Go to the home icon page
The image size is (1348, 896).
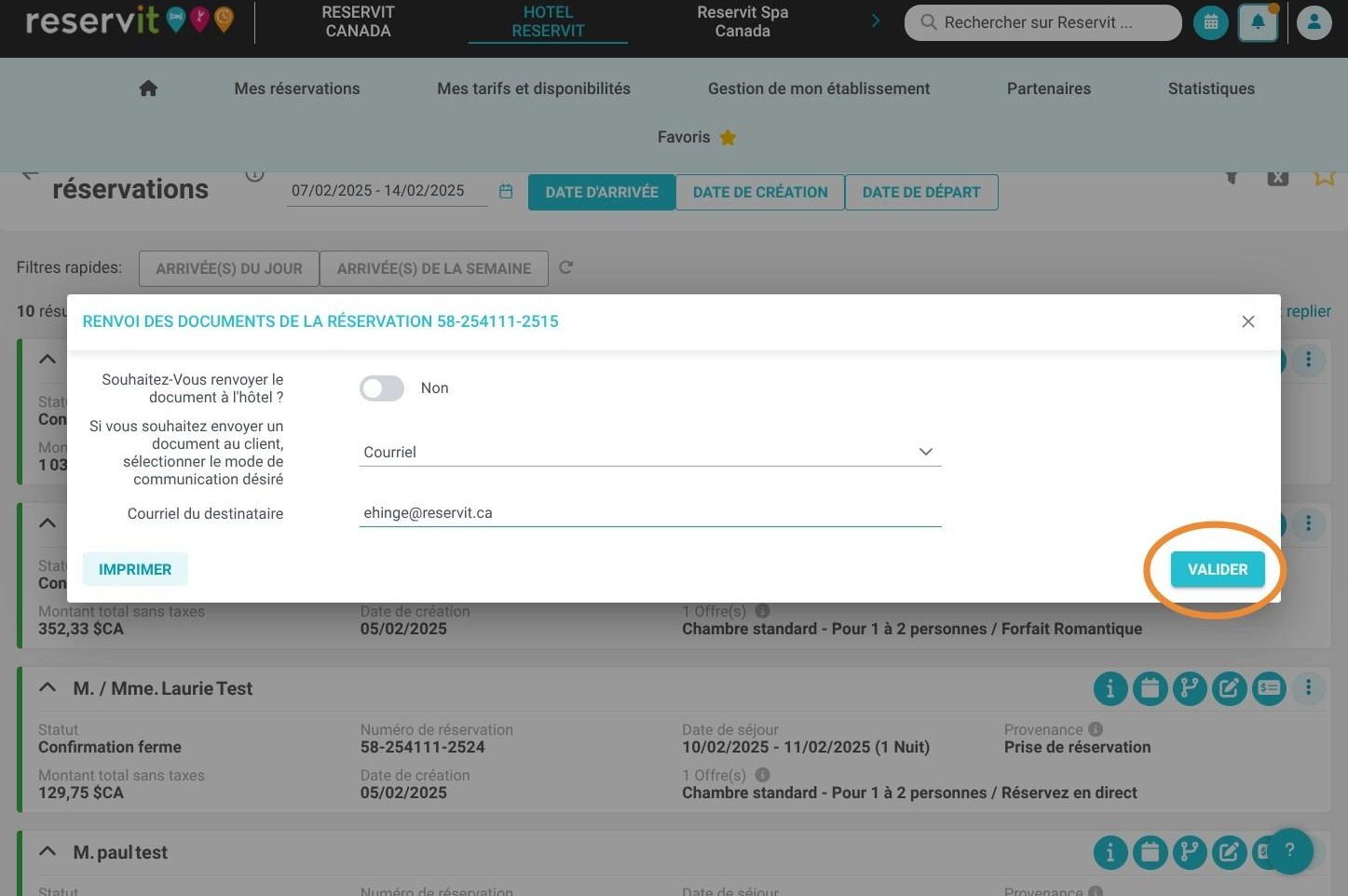[148, 88]
